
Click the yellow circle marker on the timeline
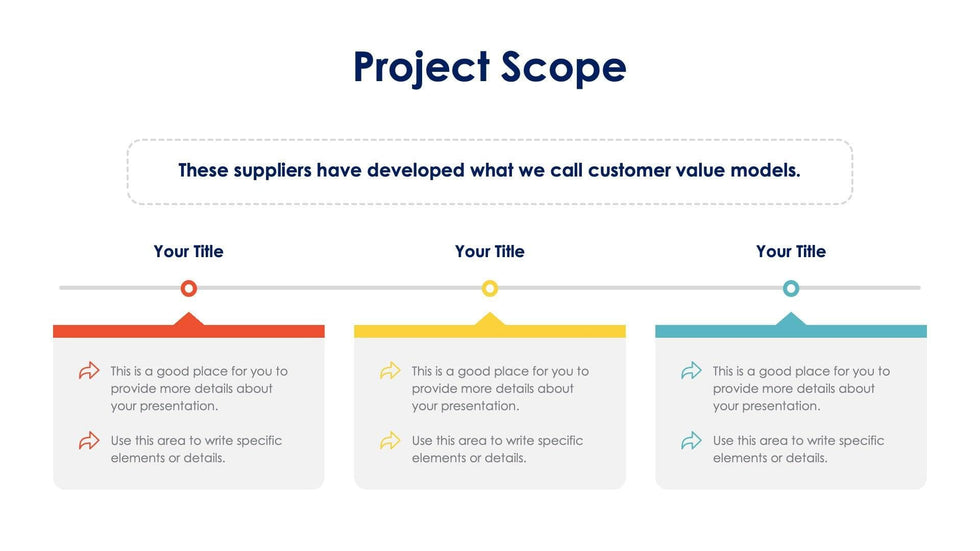click(x=490, y=288)
